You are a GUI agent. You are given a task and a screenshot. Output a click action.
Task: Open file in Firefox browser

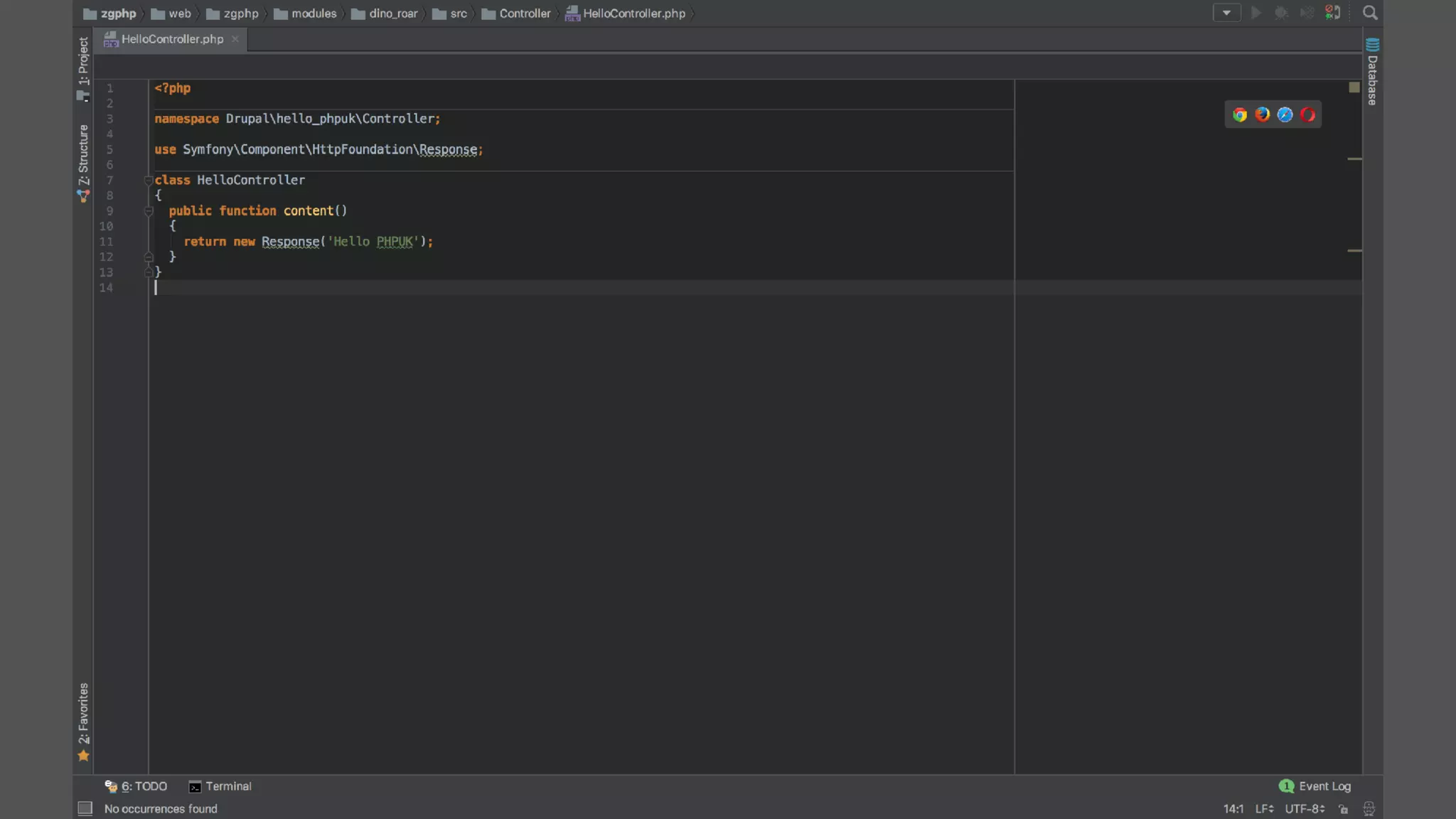pos(1263,114)
